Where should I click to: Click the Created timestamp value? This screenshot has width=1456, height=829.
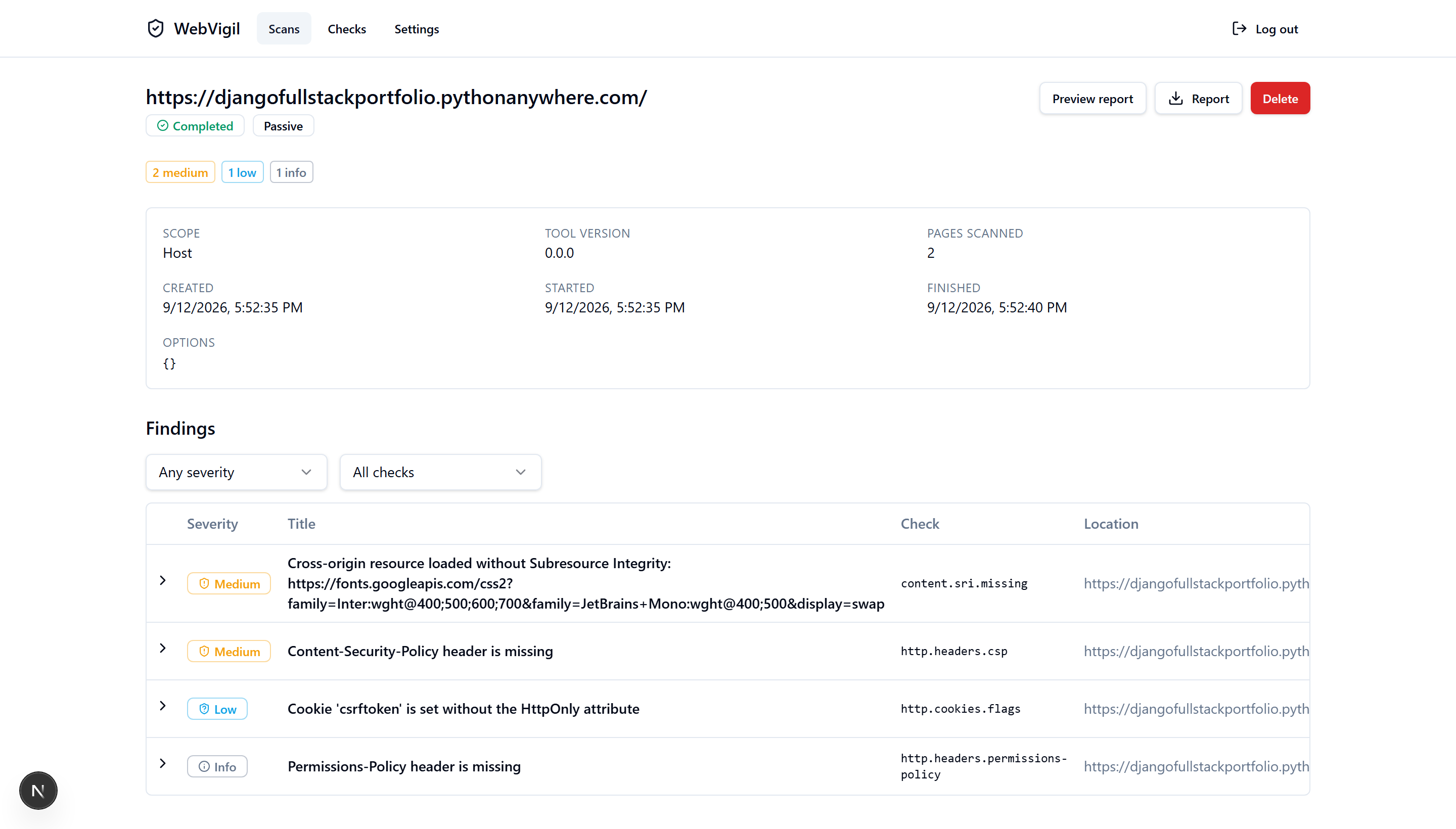(x=233, y=307)
